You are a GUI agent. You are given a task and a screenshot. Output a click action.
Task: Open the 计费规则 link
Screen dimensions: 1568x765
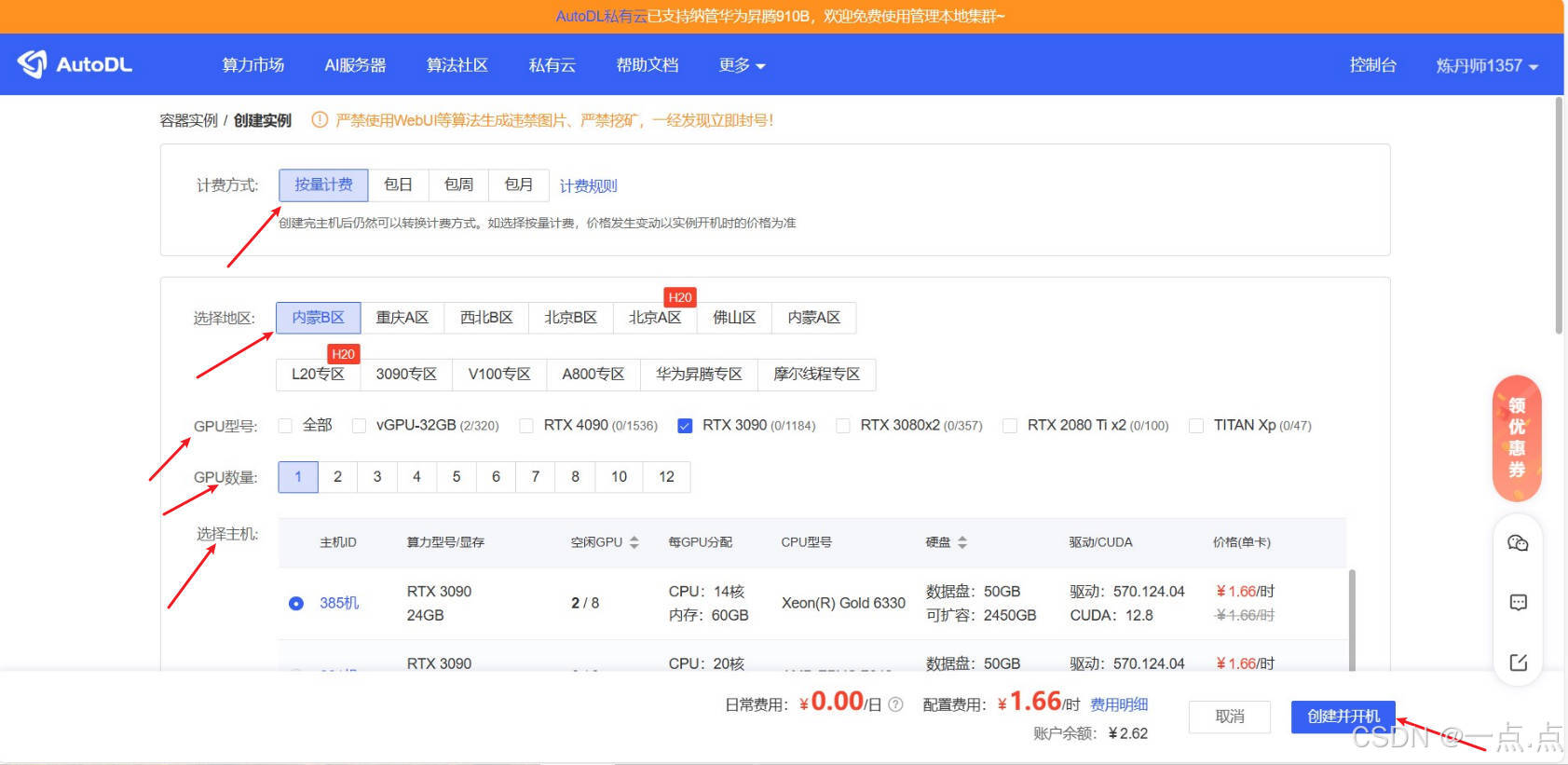[x=588, y=186]
